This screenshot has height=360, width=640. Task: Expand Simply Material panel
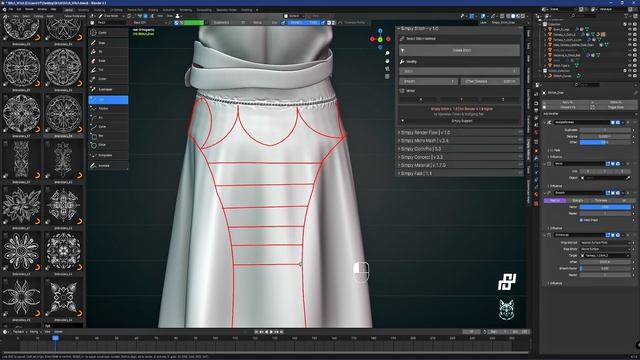(459, 165)
